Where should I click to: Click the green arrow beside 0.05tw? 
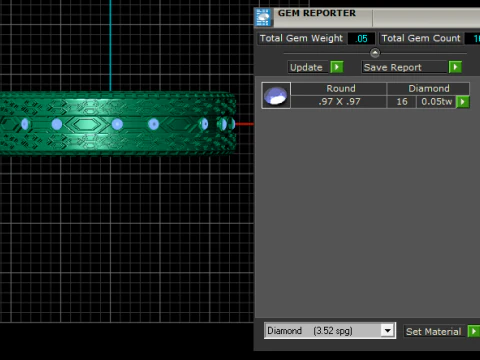tap(463, 102)
